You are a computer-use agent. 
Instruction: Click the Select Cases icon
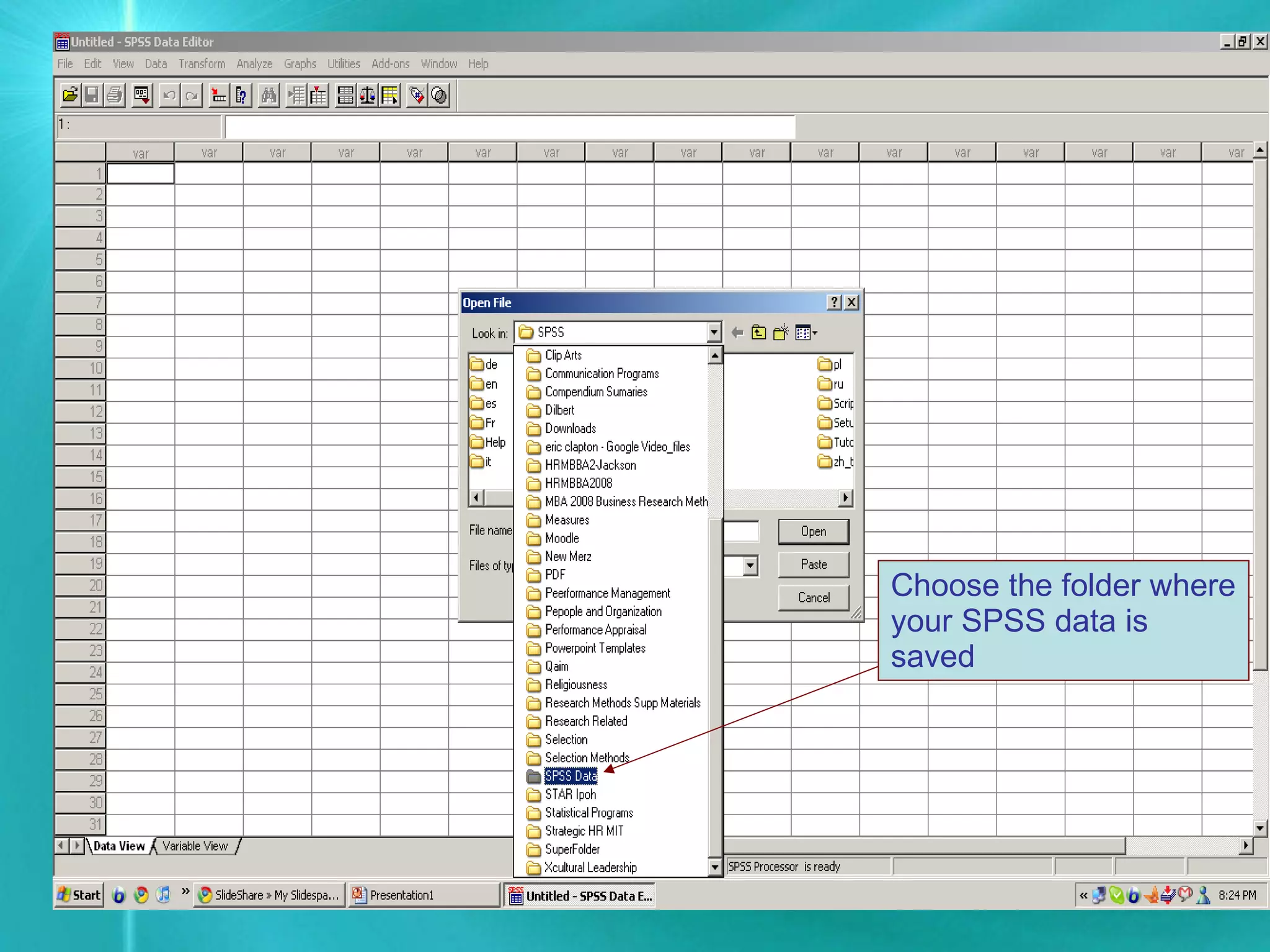(x=390, y=95)
